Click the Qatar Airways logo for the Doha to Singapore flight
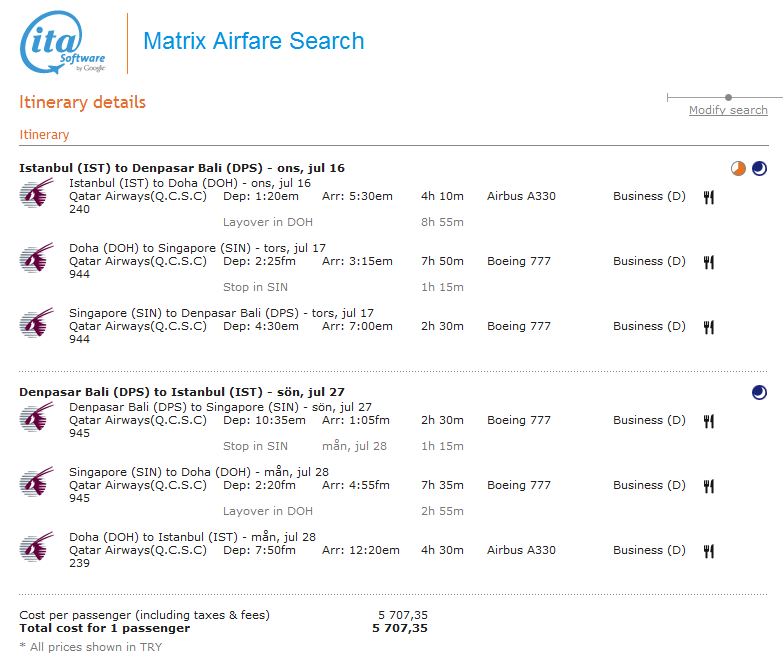783x654 pixels. coord(37,259)
